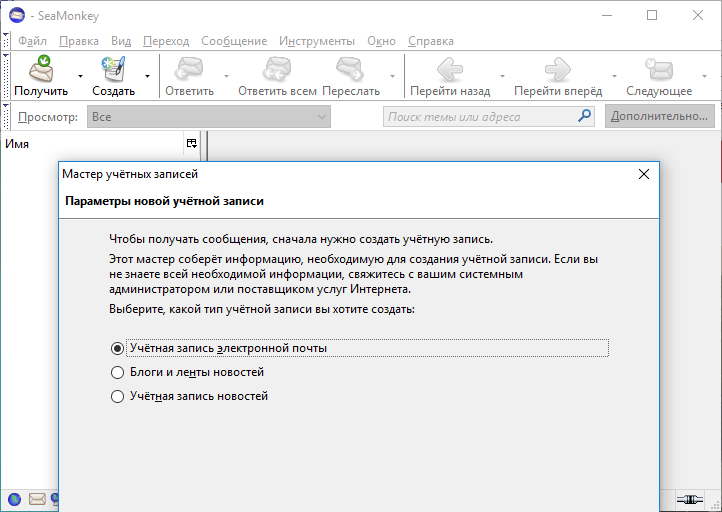Click the magnifier search icon

[584, 116]
